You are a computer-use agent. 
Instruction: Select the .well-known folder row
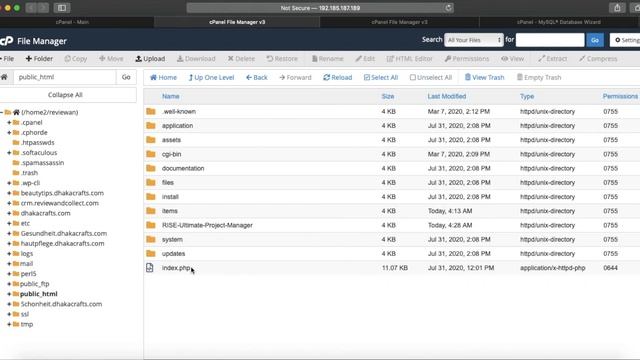[391, 111]
